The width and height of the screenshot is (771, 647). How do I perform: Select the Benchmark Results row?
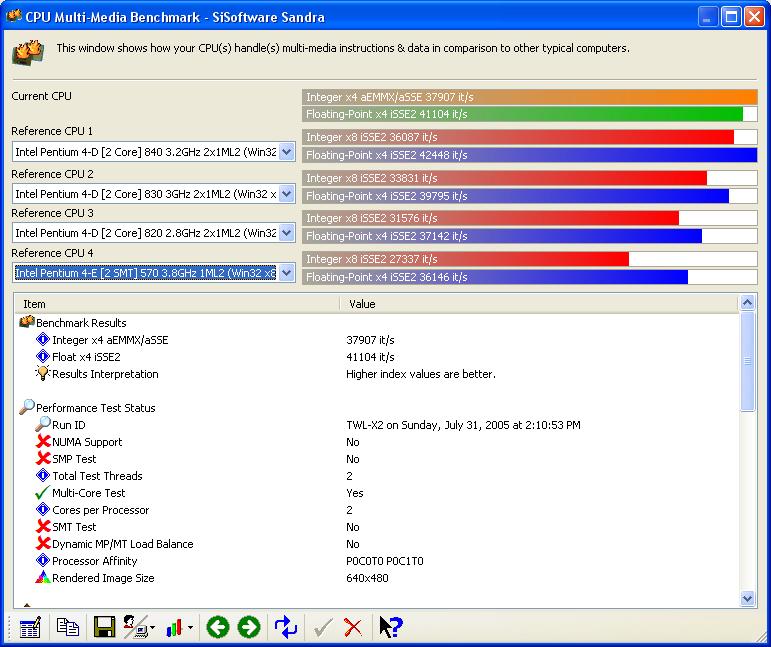coord(376,323)
